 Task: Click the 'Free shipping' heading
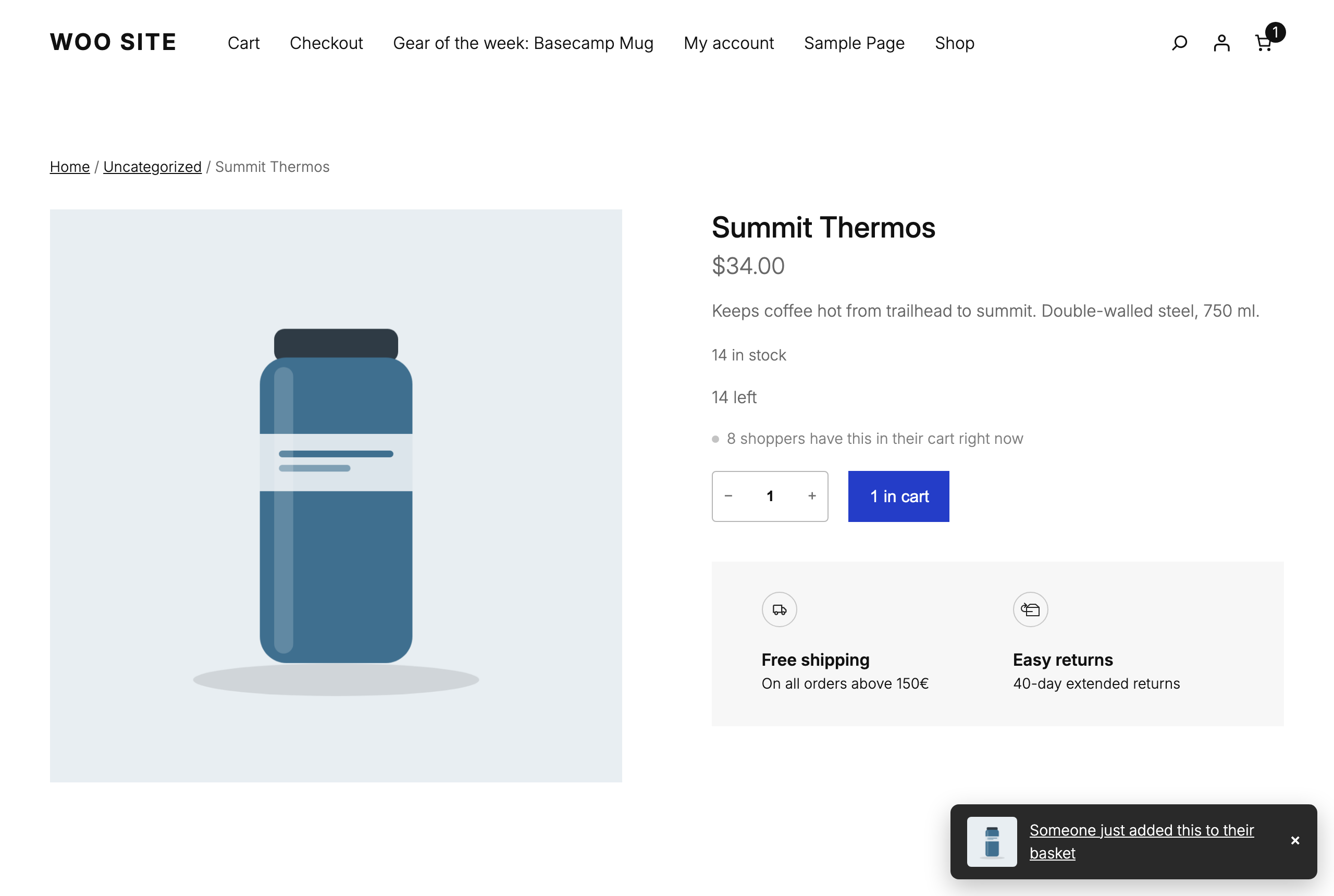click(816, 660)
